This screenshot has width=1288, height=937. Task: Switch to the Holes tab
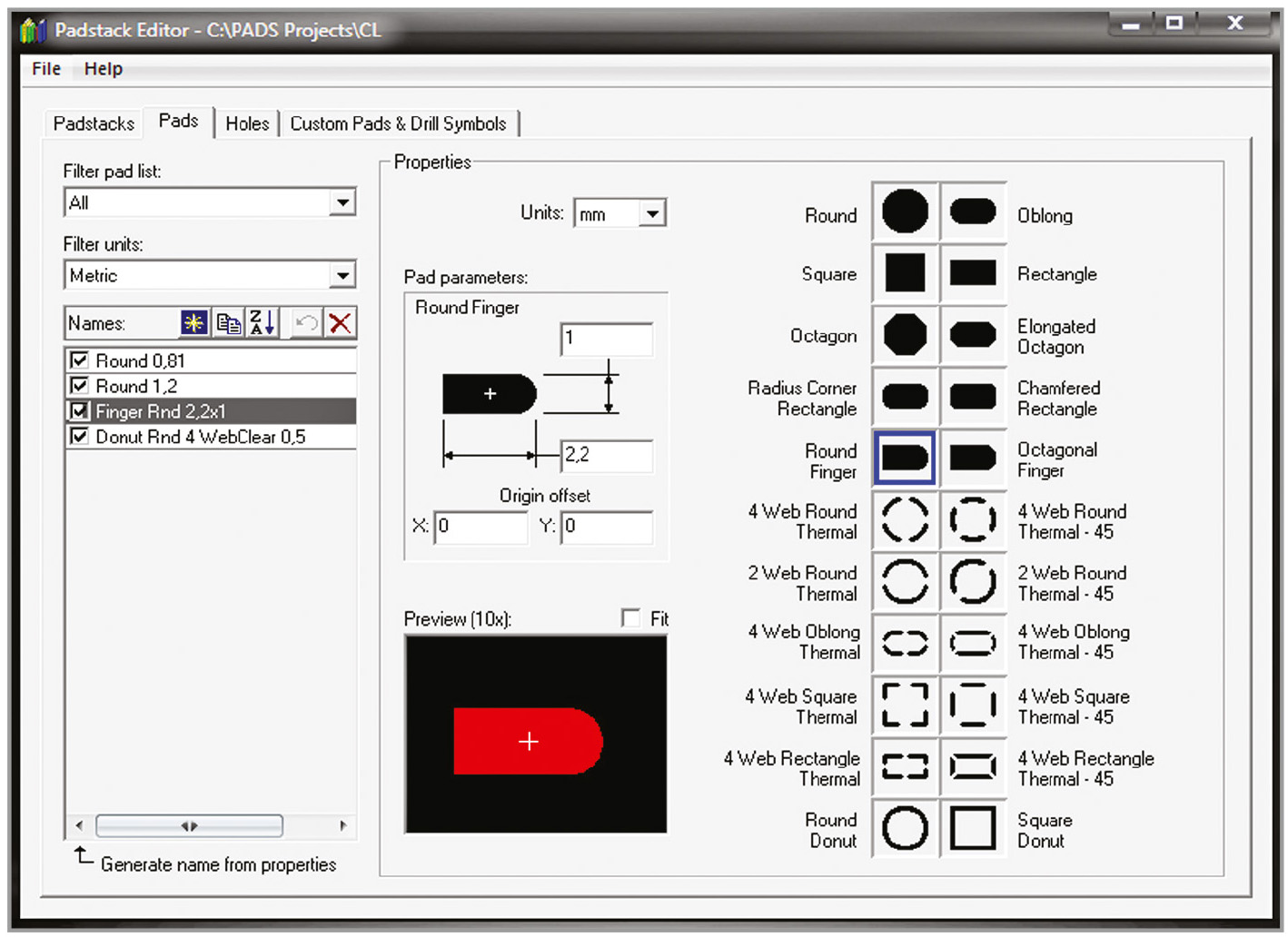[247, 123]
